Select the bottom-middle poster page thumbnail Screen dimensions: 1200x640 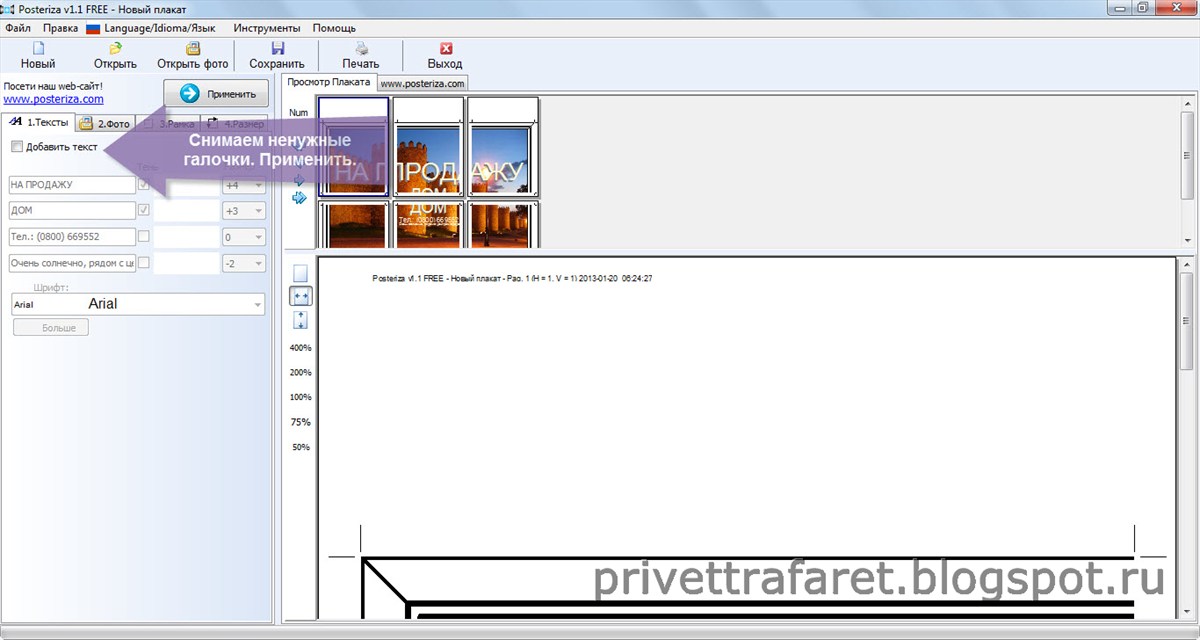coord(428,224)
